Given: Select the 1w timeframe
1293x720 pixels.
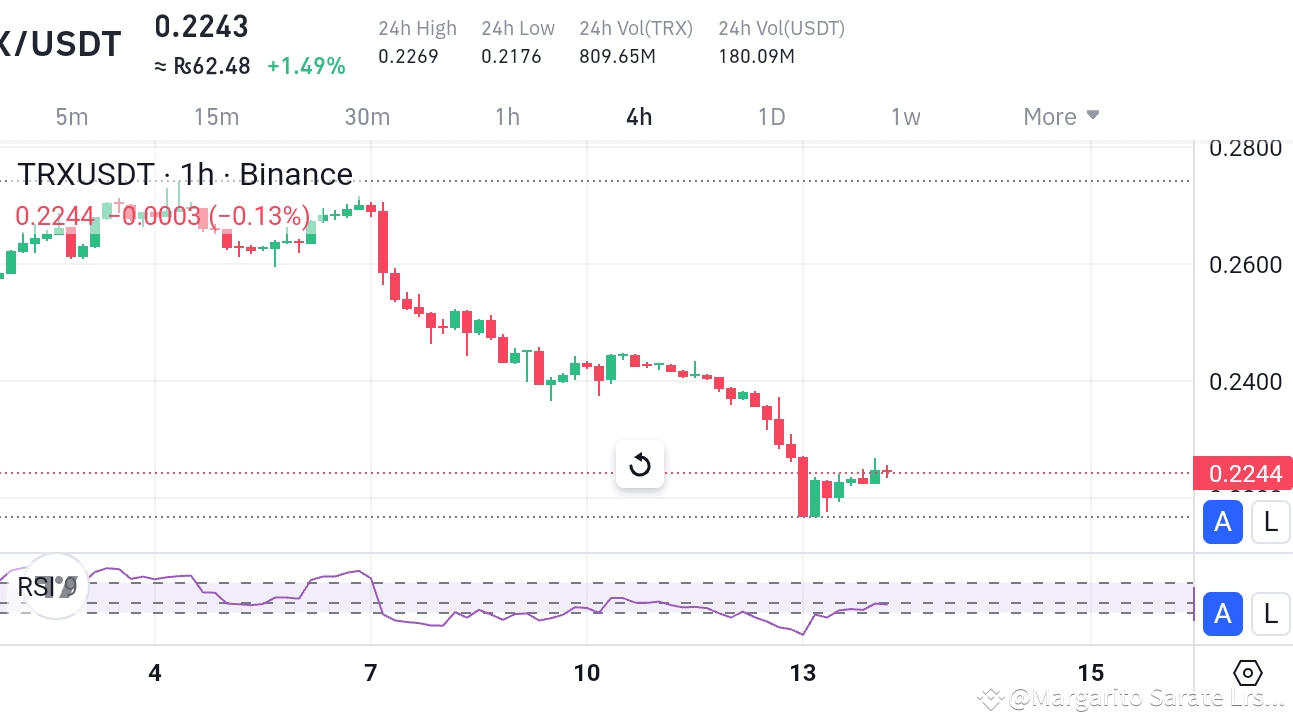Looking at the screenshot, I should tap(904, 116).
